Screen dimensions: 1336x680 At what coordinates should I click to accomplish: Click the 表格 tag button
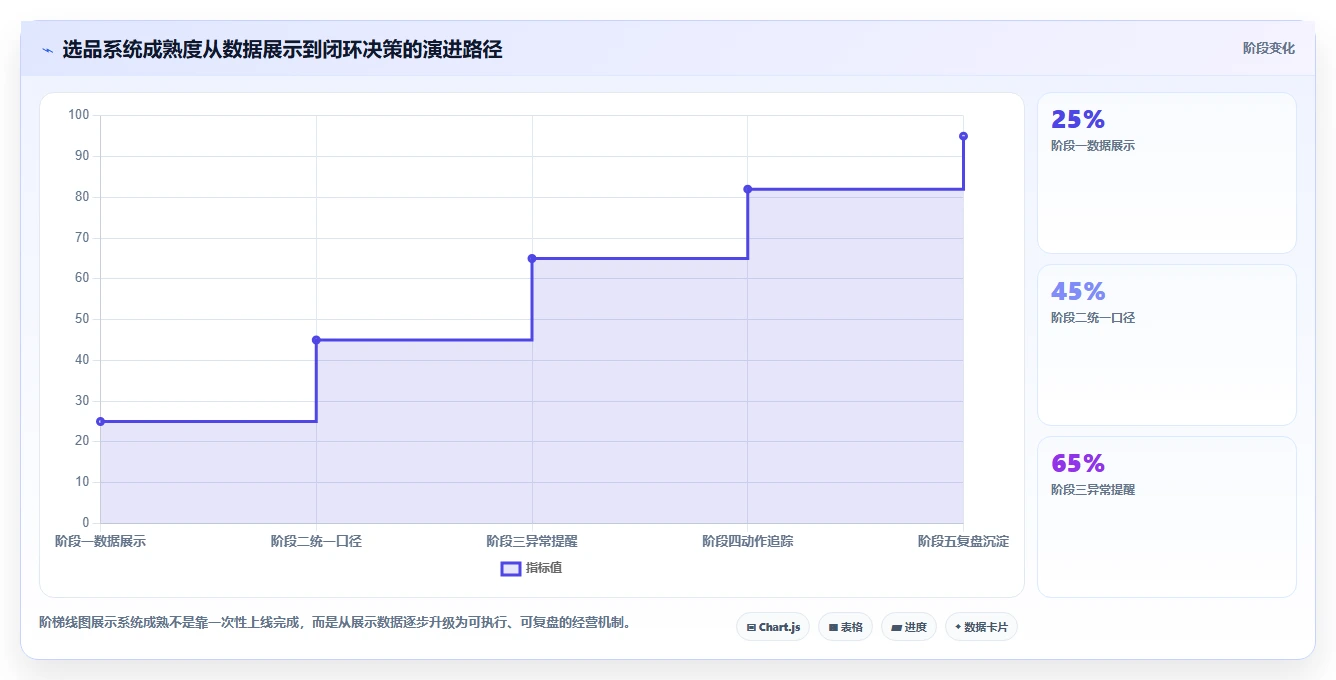845,627
